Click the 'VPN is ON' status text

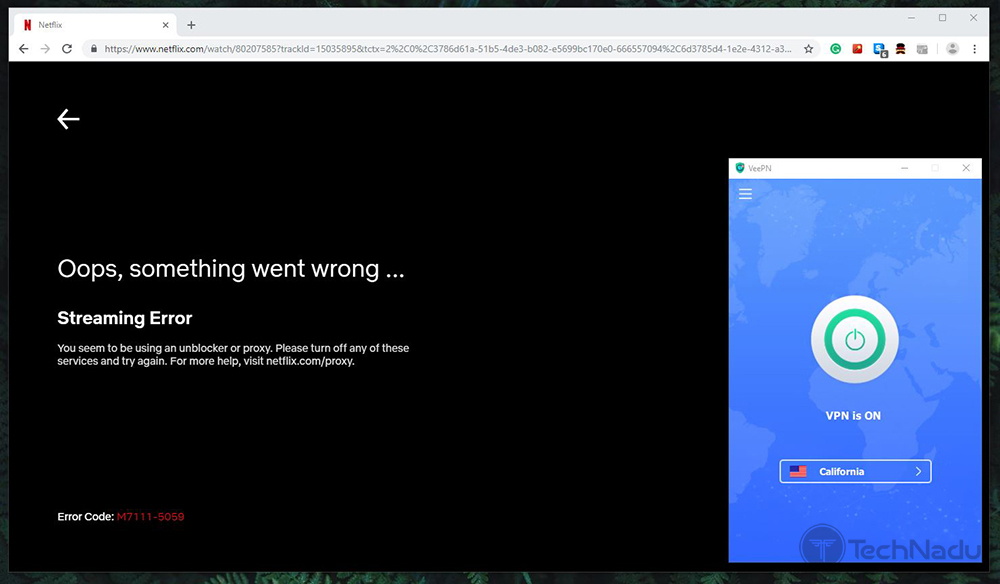(853, 416)
